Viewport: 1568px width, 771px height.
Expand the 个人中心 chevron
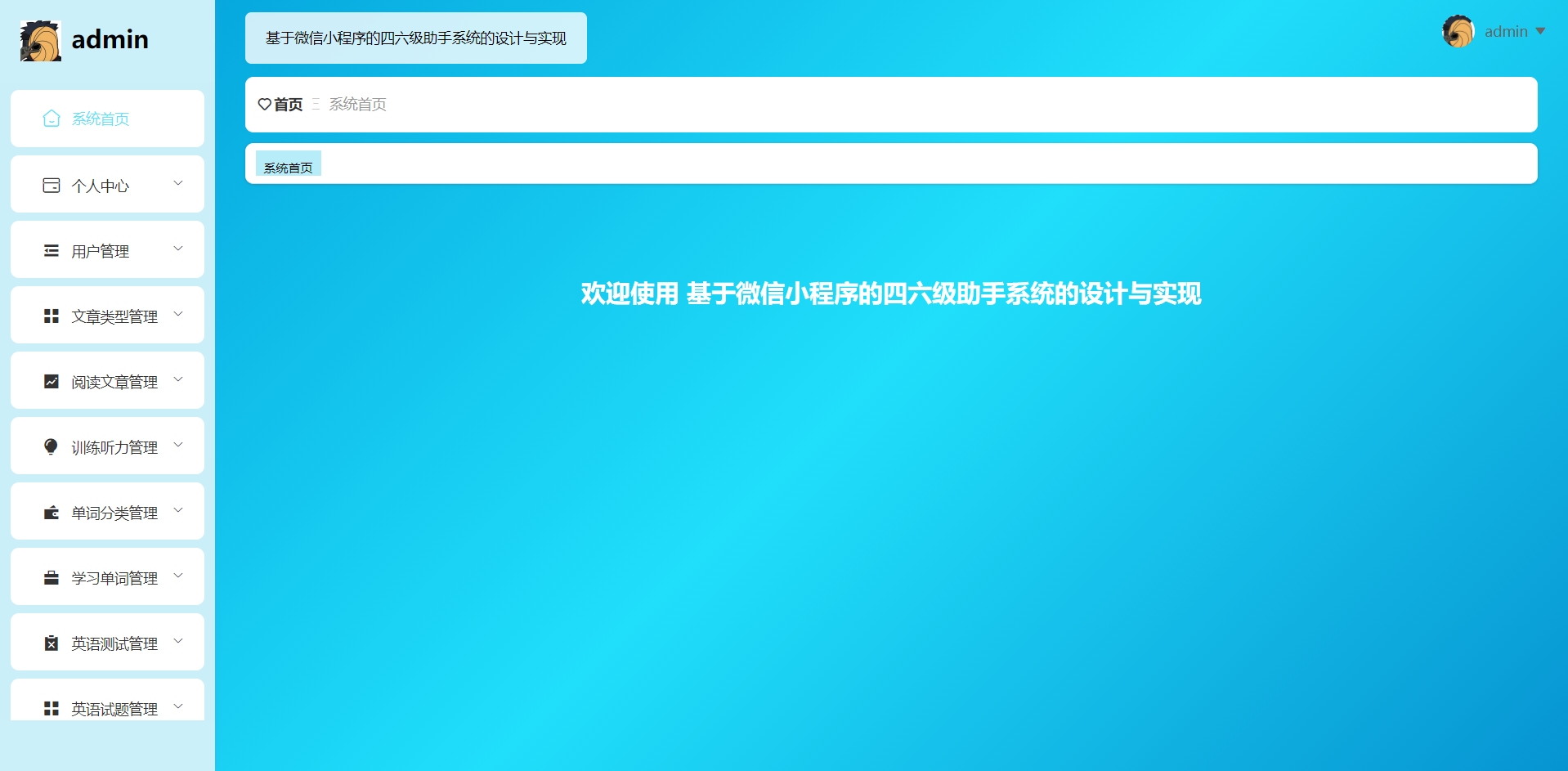[x=178, y=183]
